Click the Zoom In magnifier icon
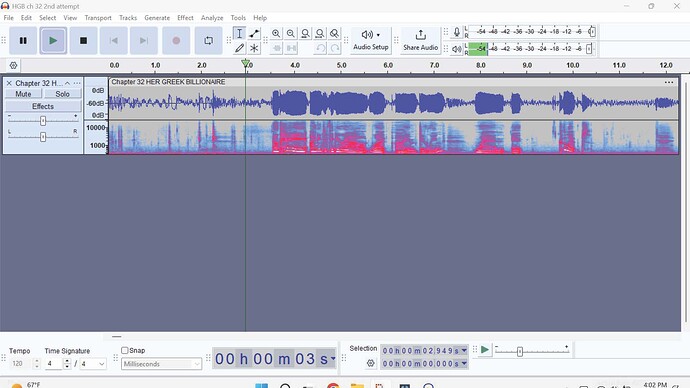690x388 pixels. click(x=276, y=33)
